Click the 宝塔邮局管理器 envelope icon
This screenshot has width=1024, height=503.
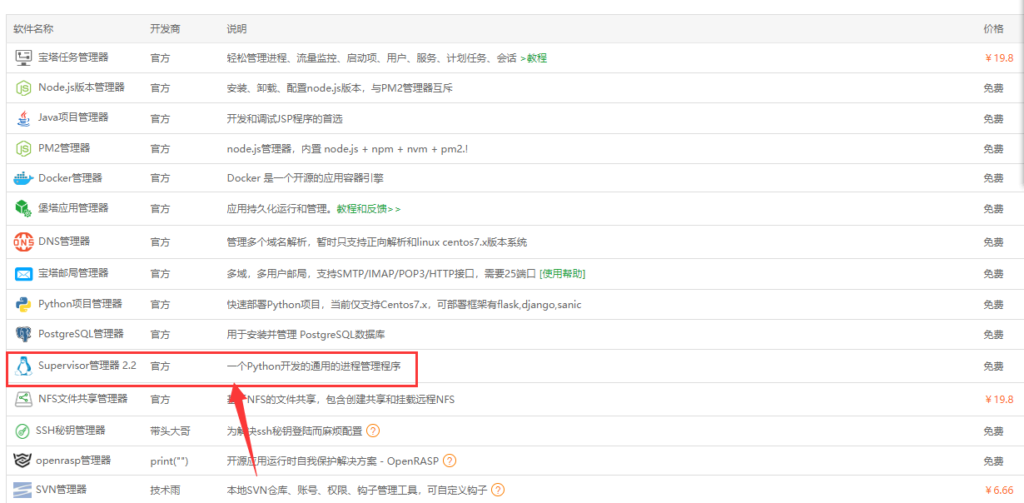coord(24,274)
